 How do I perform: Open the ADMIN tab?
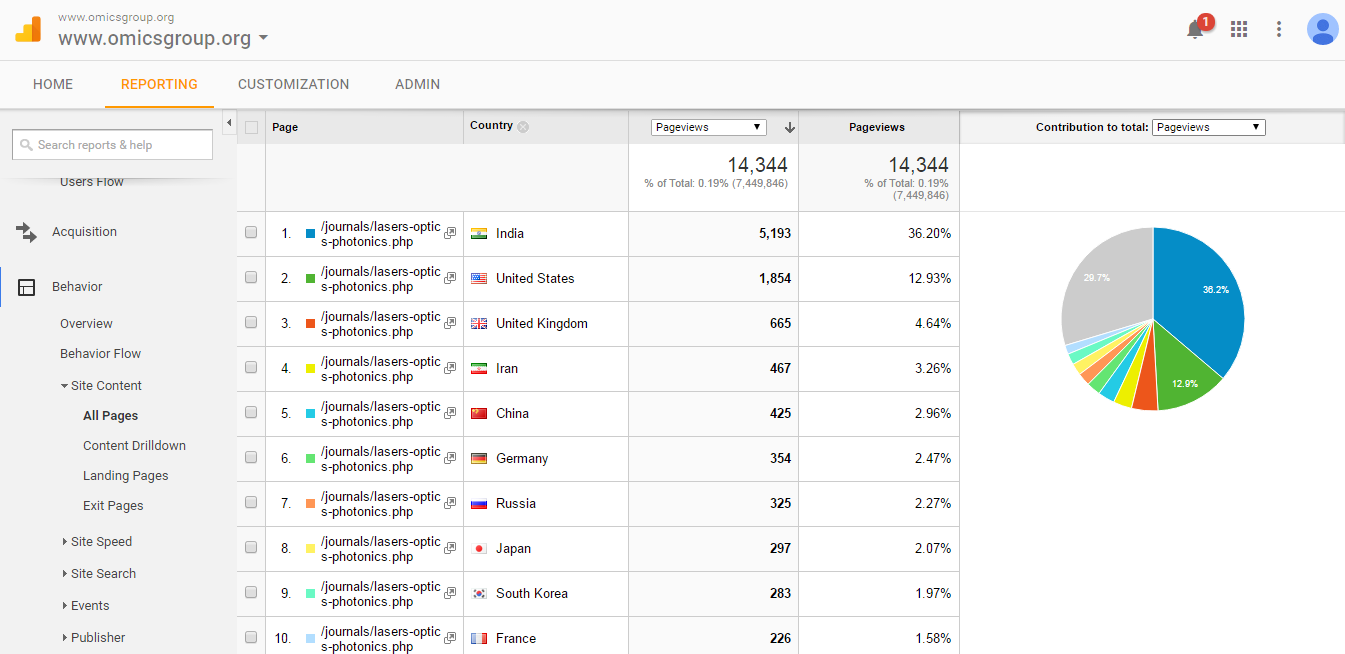(418, 84)
